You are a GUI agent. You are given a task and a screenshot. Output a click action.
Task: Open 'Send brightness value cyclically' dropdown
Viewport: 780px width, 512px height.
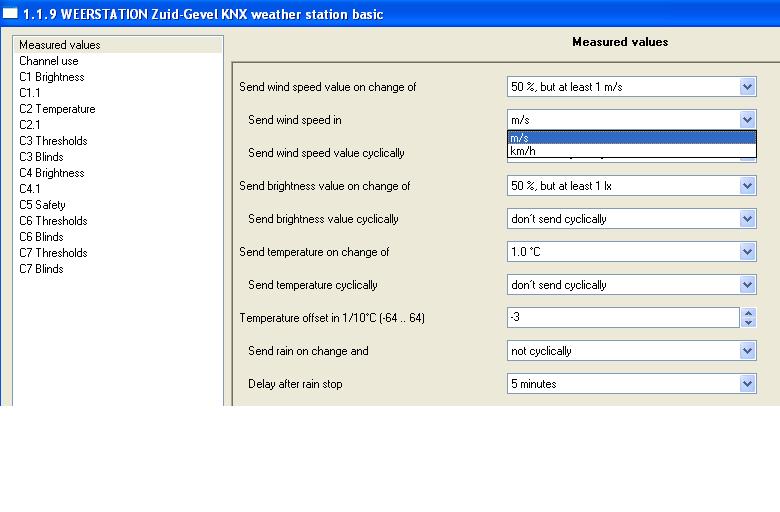747,219
